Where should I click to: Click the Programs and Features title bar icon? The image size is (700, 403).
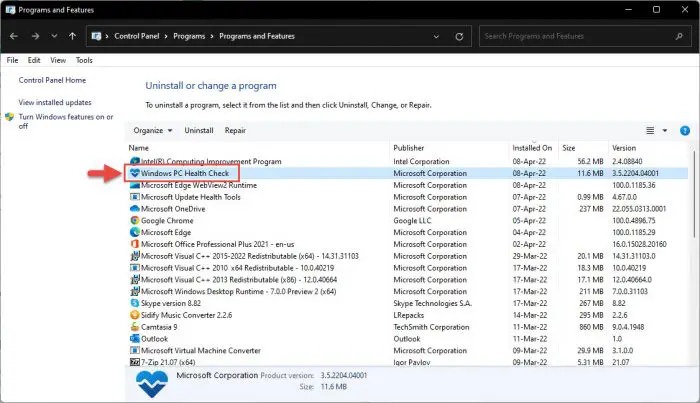tap(10, 10)
